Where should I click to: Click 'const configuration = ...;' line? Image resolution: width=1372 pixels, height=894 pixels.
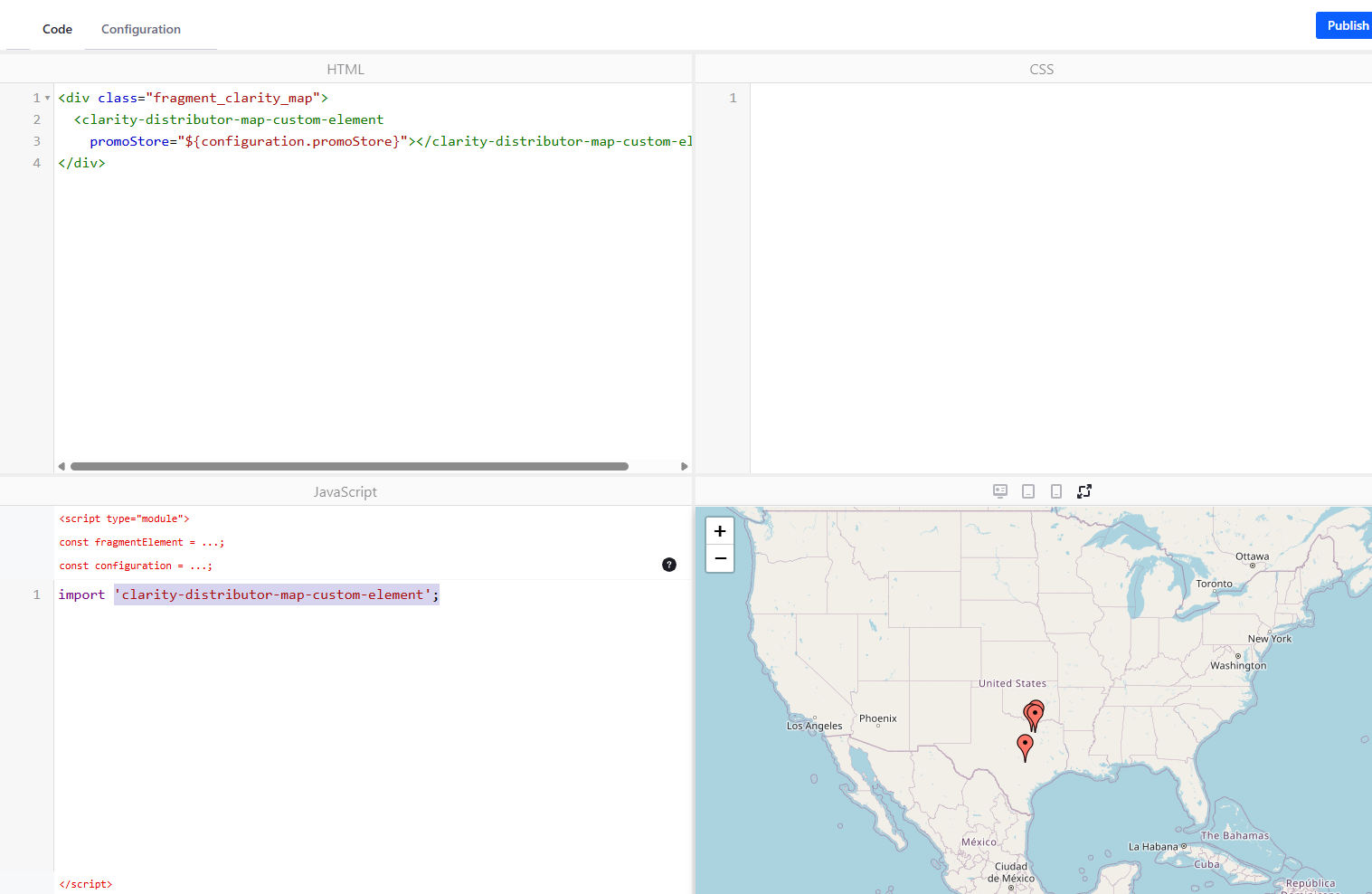(136, 566)
